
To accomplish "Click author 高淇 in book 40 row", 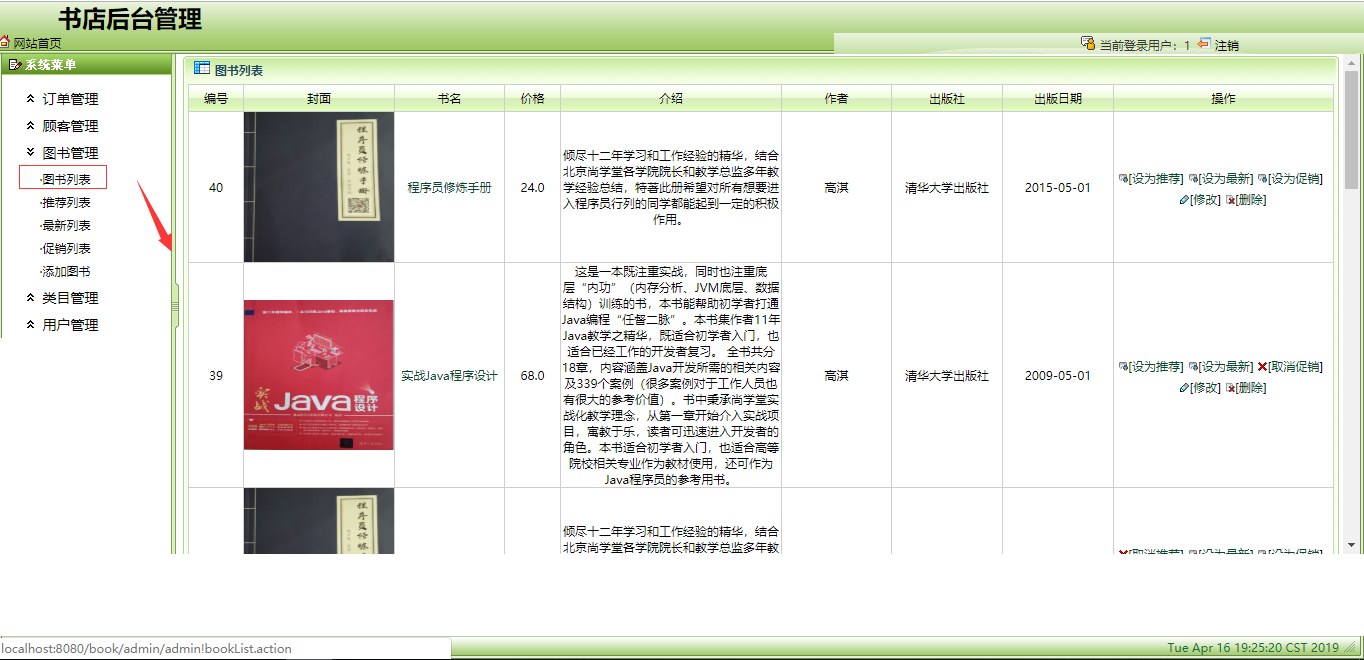I will [x=837, y=187].
